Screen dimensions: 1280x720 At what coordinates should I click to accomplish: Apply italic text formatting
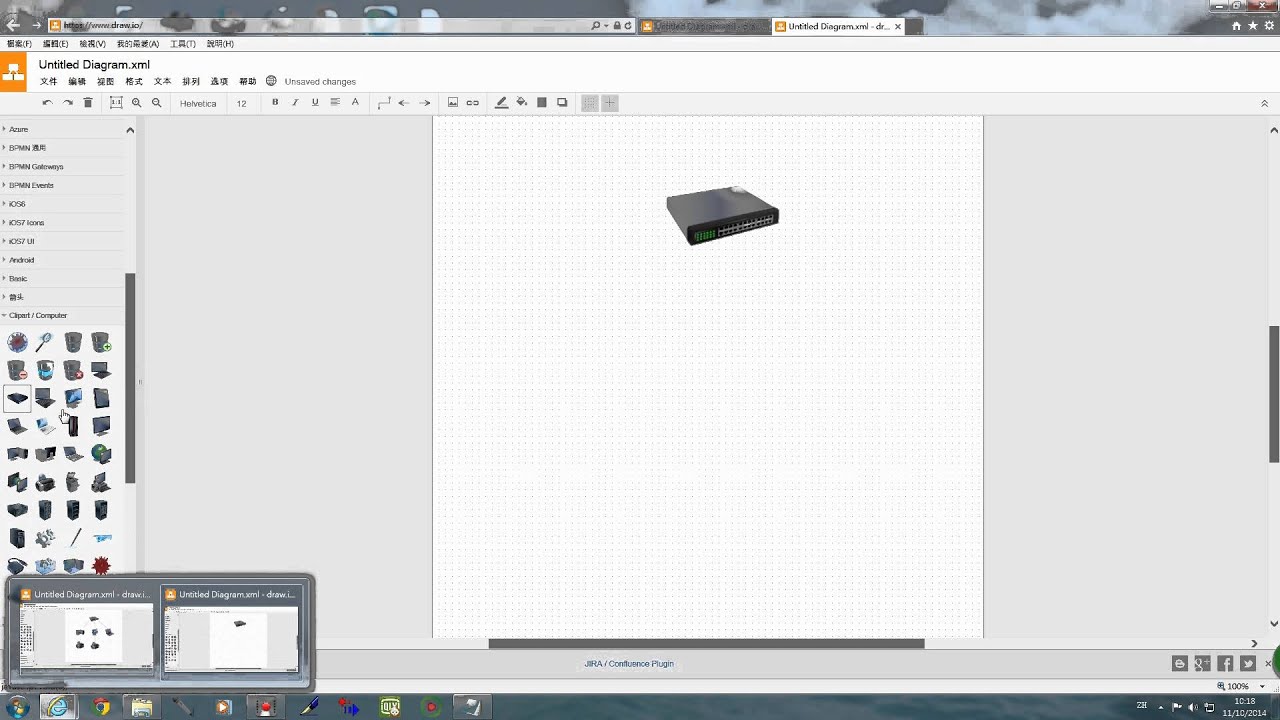click(295, 103)
